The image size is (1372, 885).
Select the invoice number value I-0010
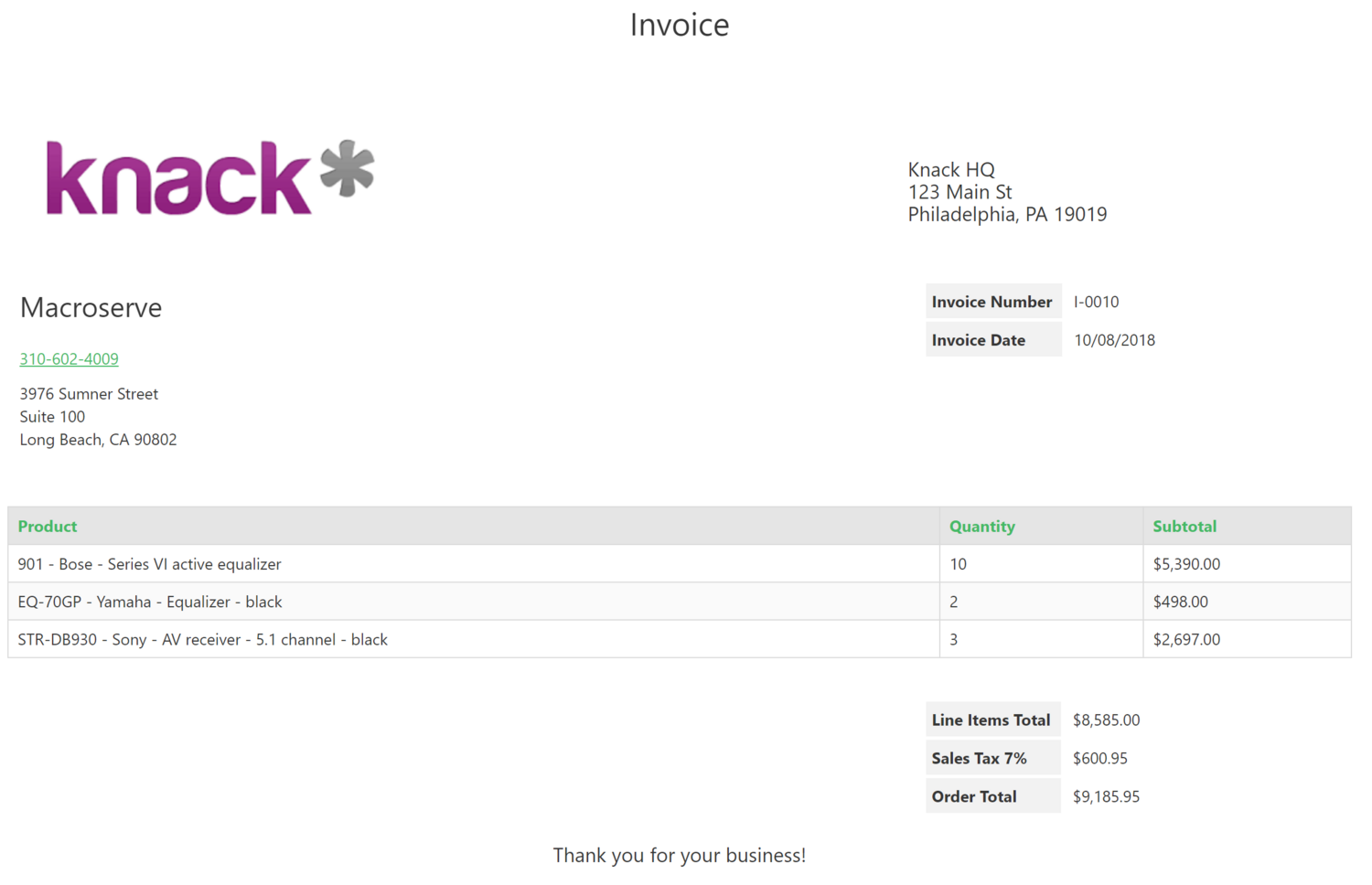pos(1096,302)
